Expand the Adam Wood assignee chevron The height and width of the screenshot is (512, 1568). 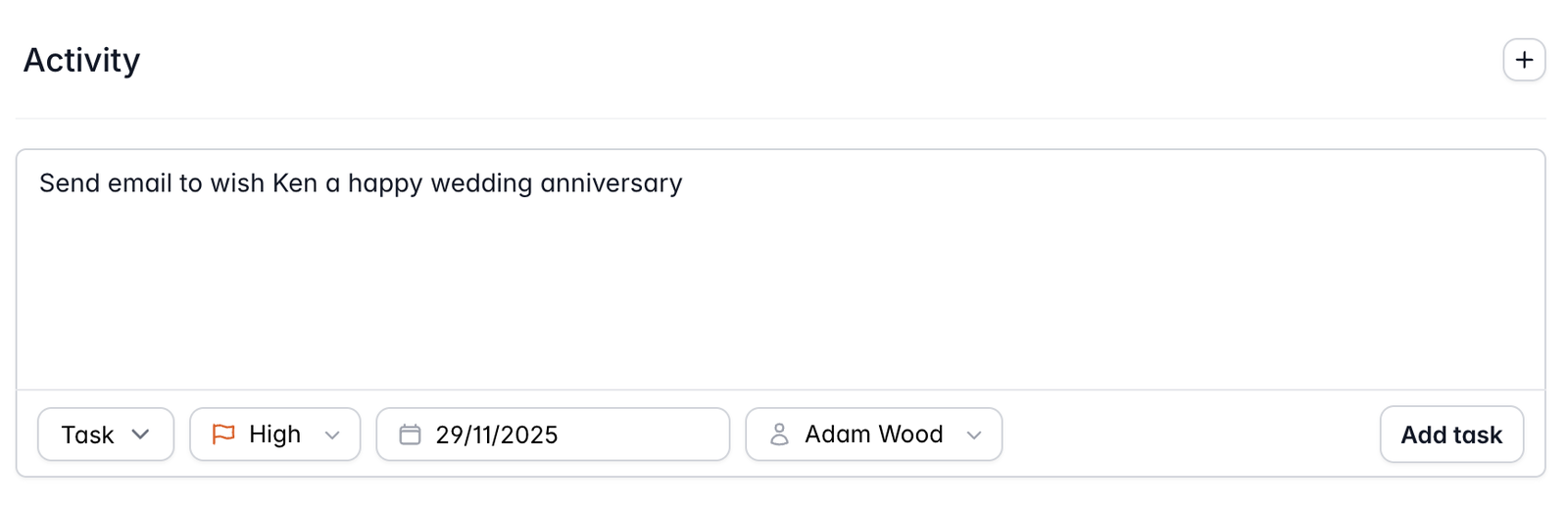[x=973, y=435]
